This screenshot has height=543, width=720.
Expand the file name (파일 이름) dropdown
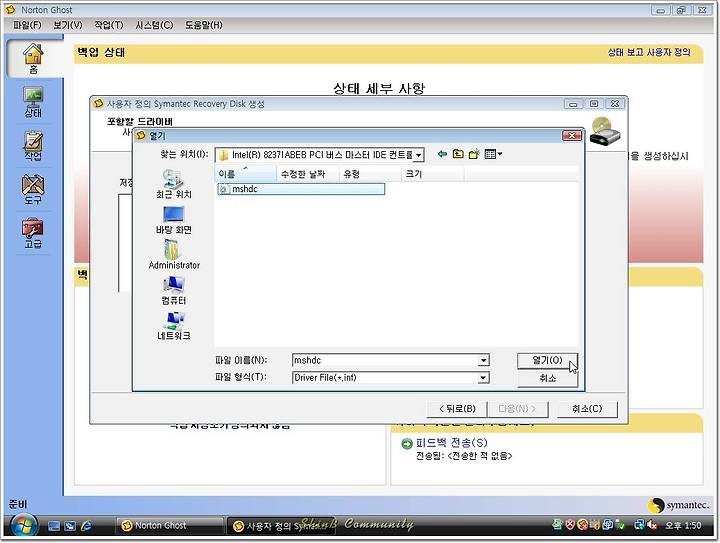[x=483, y=360]
